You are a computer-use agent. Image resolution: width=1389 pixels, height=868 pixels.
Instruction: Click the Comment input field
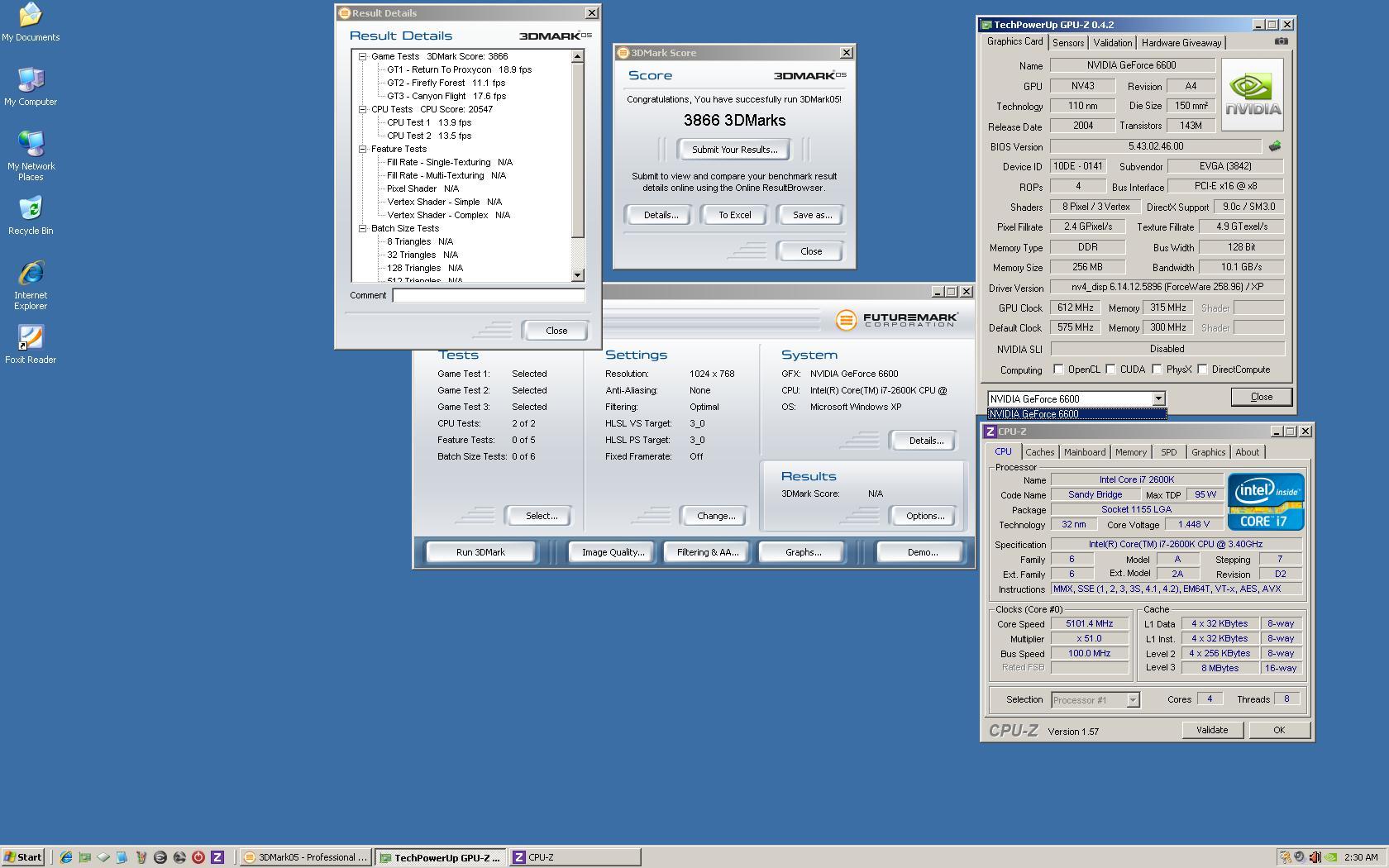coord(489,295)
